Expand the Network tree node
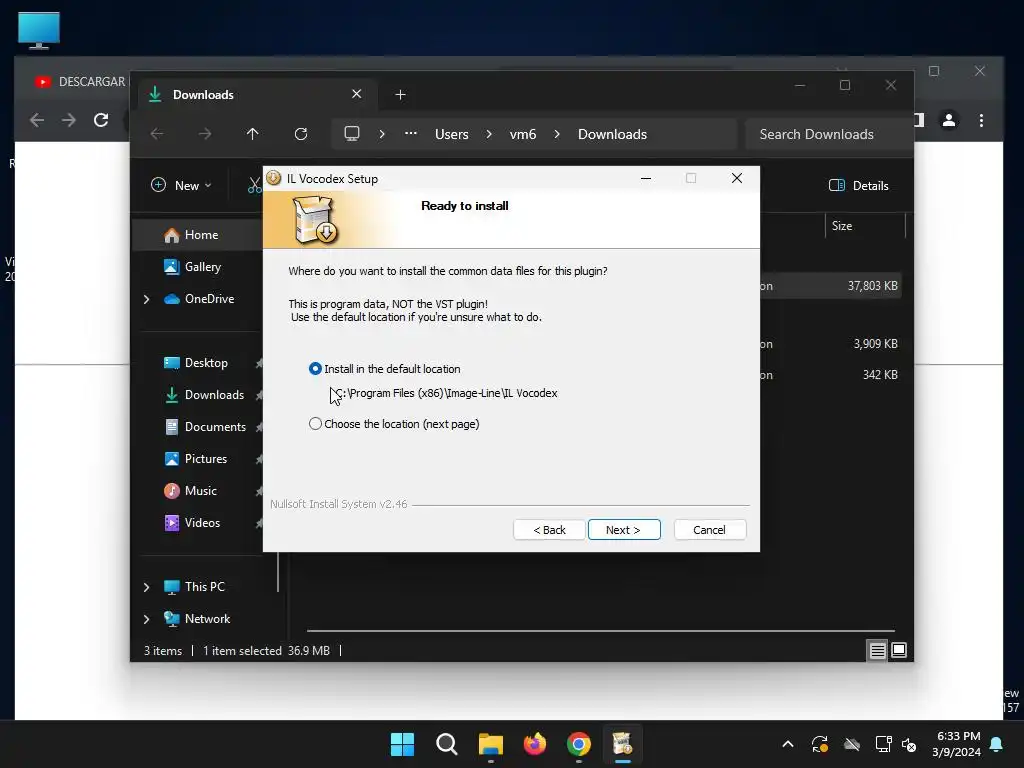 click(147, 619)
